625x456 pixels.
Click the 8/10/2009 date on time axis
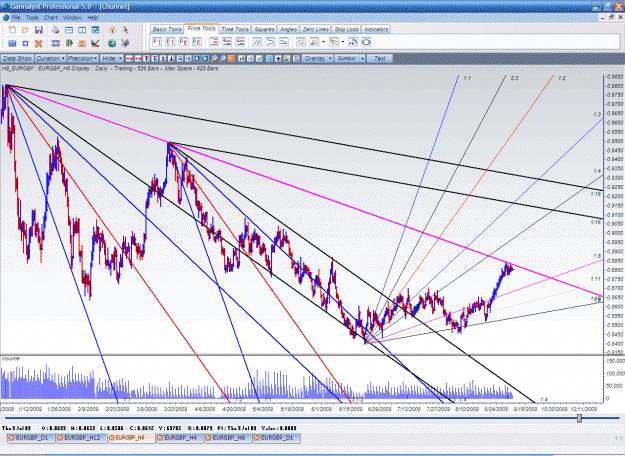tap(467, 409)
